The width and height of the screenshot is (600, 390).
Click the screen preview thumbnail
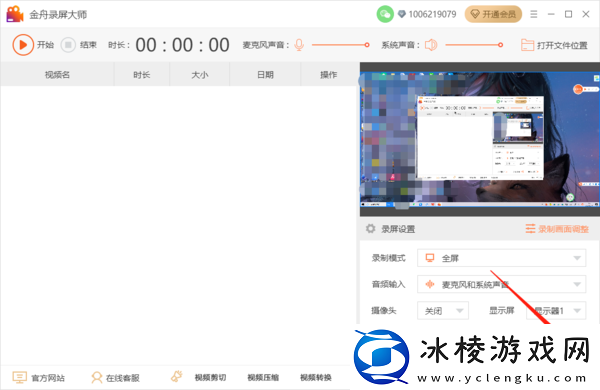tap(480, 139)
